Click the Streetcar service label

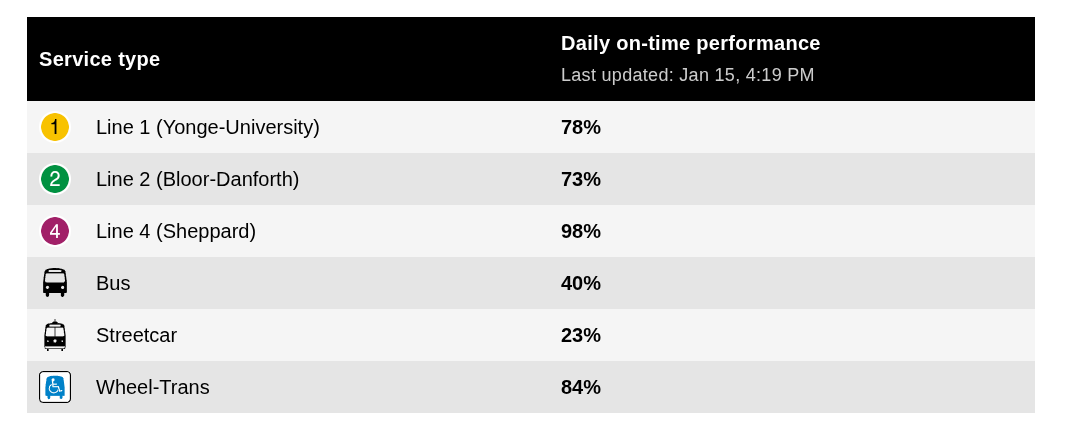click(136, 335)
